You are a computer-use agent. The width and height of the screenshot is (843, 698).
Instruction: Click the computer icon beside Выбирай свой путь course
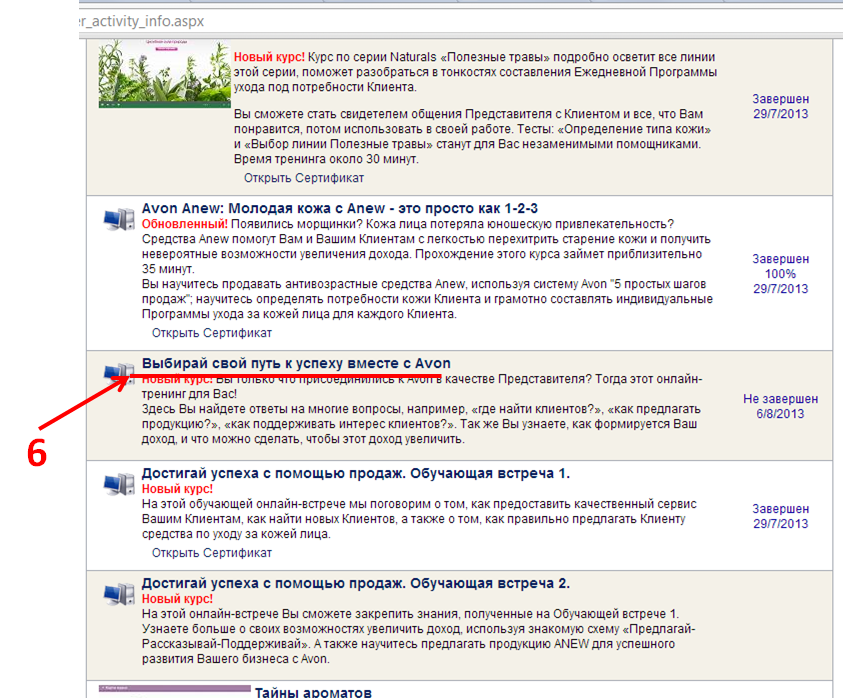119,373
